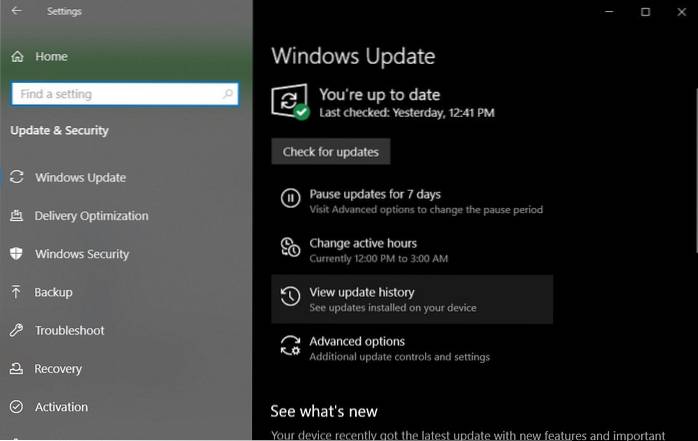
Task: Click the Backup arrow icon
Action: point(16,292)
